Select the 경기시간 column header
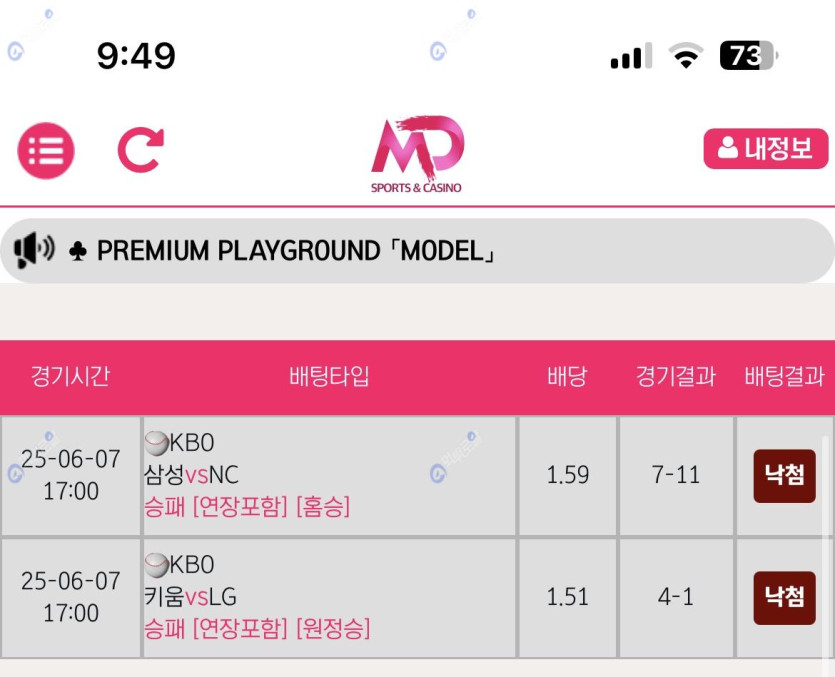 [70, 377]
